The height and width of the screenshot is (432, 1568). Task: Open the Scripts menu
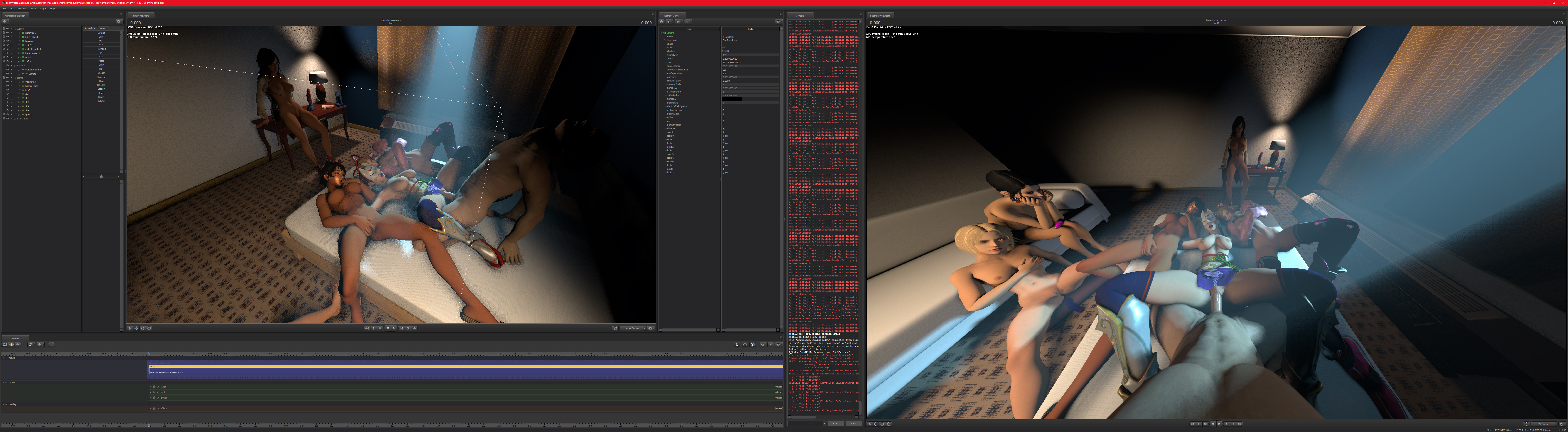pos(43,9)
